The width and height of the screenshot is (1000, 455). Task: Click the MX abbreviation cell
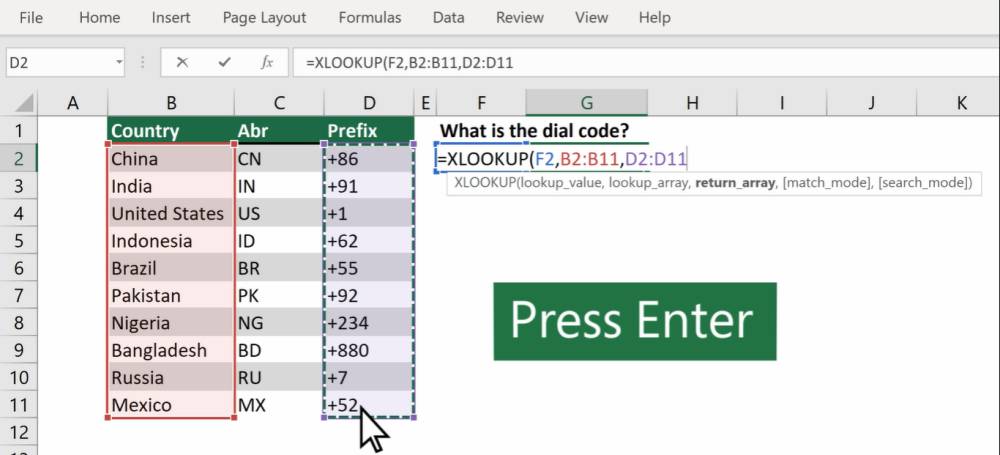[x=279, y=405]
